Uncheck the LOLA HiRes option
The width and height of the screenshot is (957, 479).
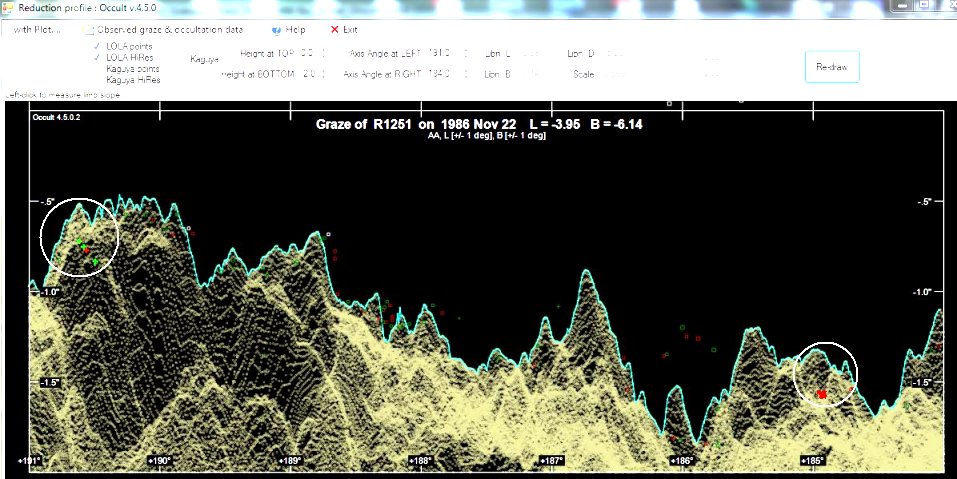[97, 58]
